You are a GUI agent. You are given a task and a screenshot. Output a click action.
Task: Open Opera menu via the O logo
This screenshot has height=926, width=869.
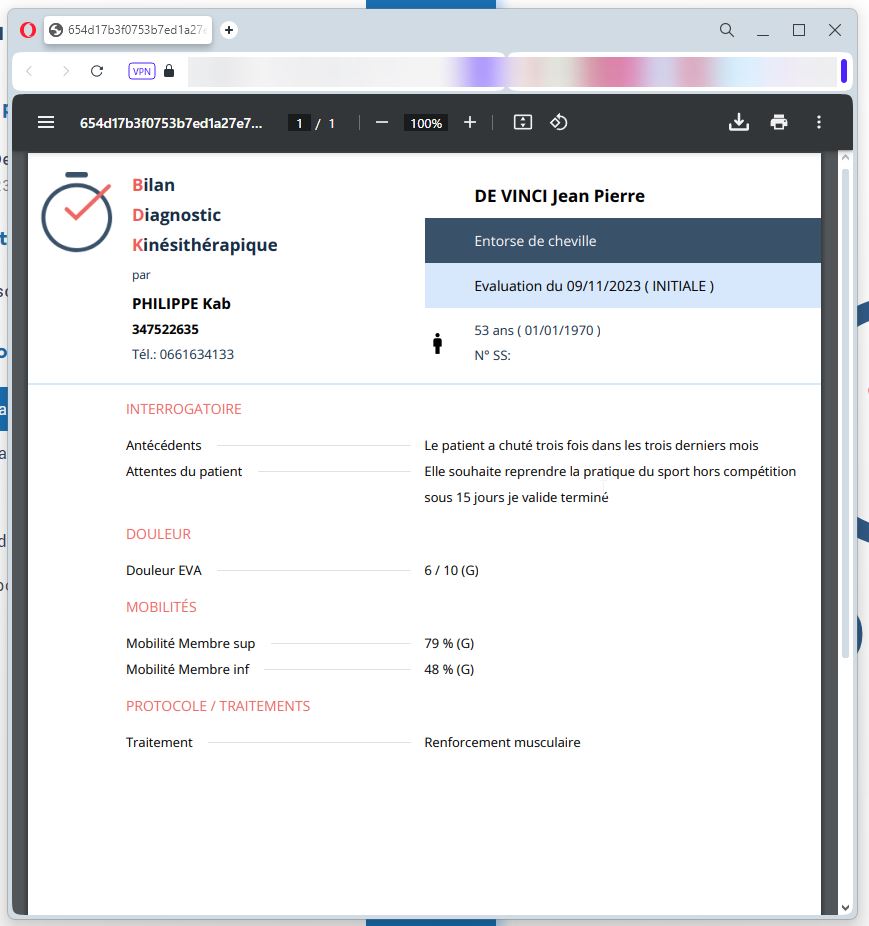pyautogui.click(x=27, y=30)
